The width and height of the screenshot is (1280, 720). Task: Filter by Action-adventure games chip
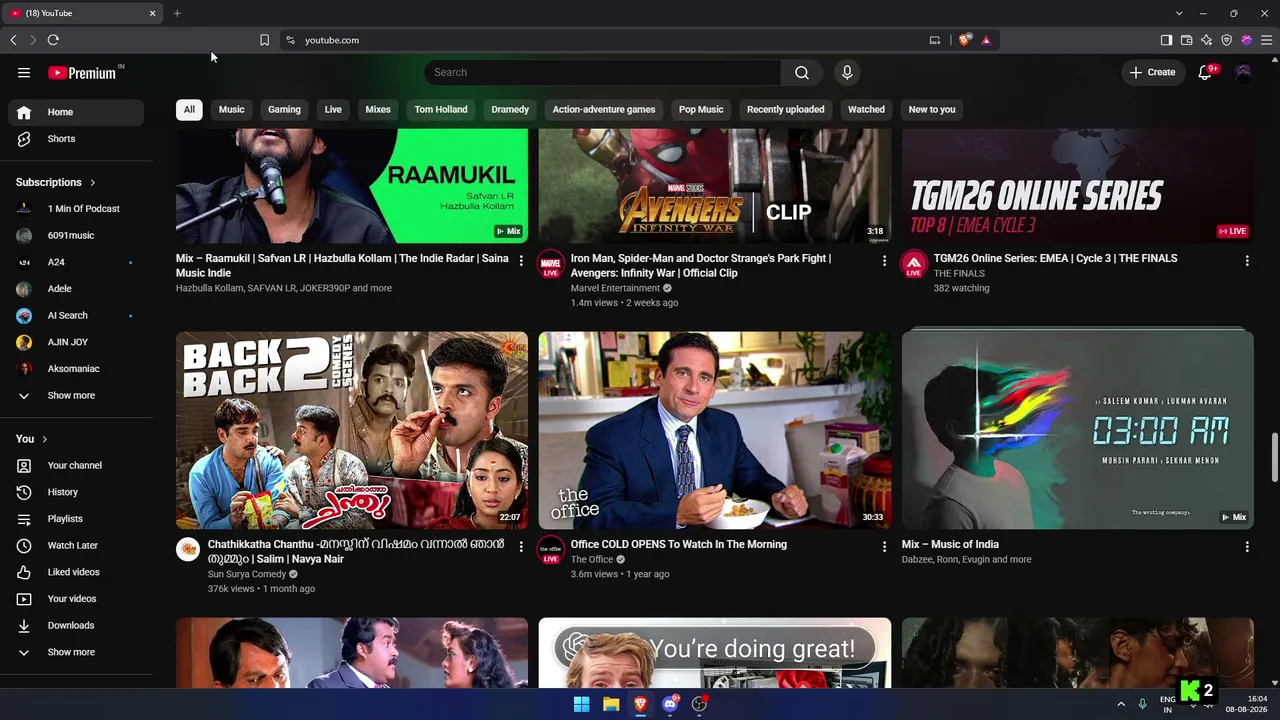pyautogui.click(x=604, y=110)
